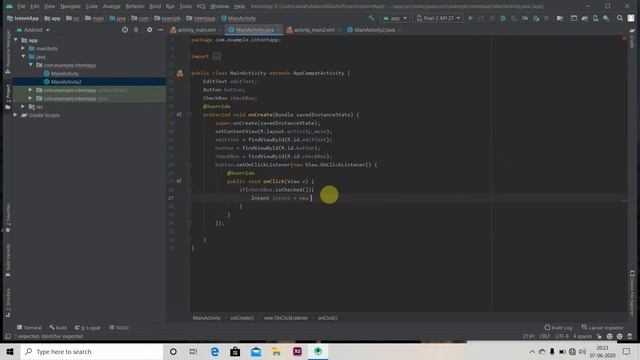Screen dimensions: 640x360
Task: Click Cortana circle icon on taskbar
Action: pos(173,351)
